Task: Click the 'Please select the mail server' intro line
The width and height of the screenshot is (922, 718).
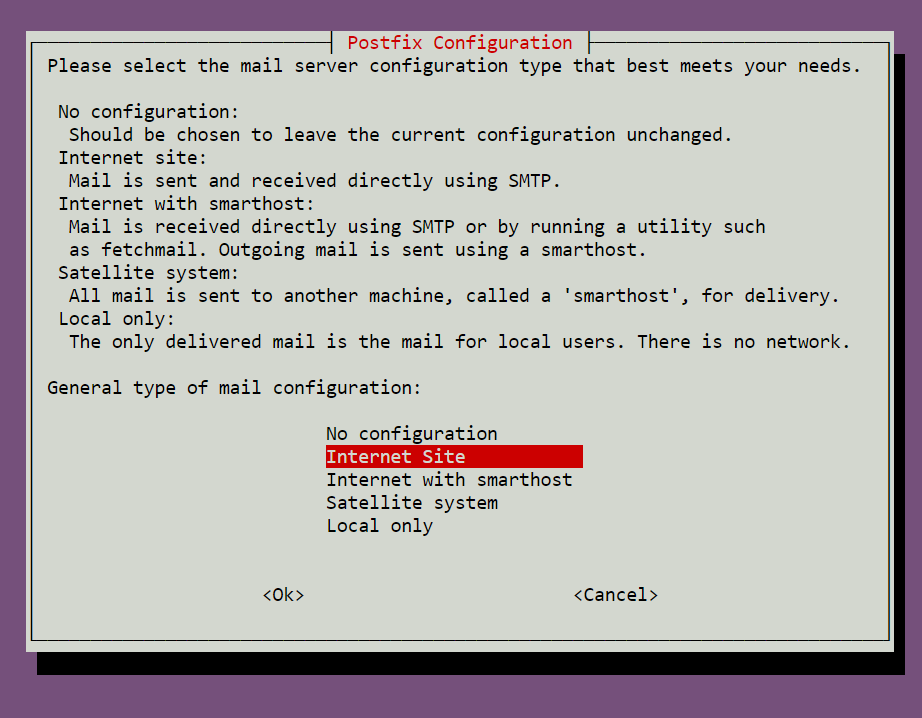Action: point(454,66)
